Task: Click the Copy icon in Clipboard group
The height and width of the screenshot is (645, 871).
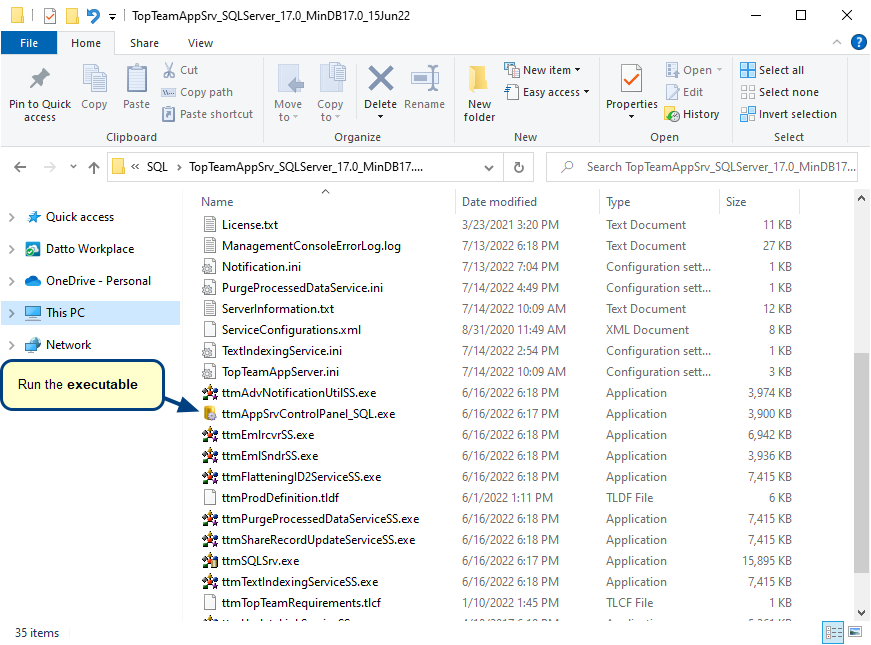Action: coord(94,78)
